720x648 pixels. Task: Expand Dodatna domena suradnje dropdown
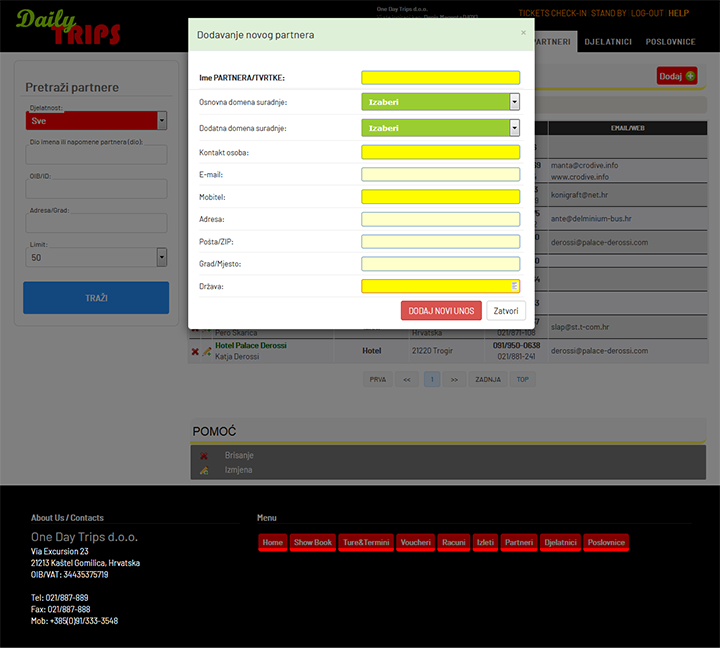coord(440,128)
